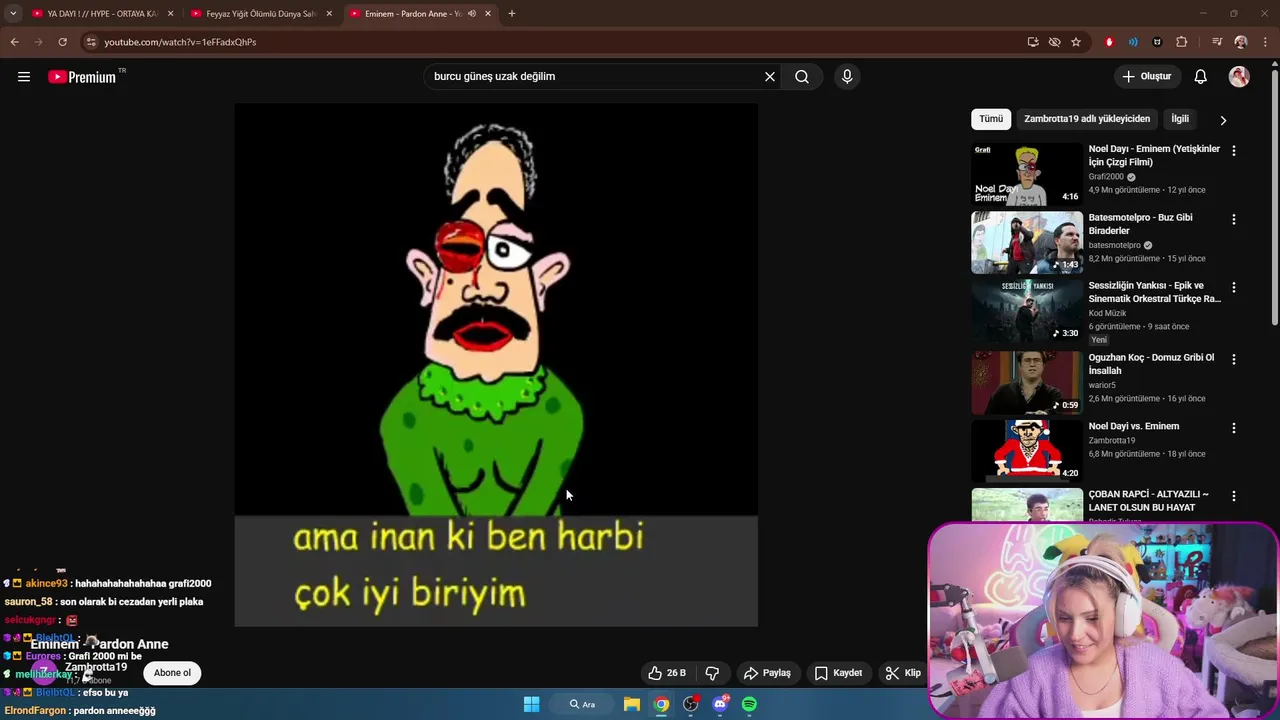Open the YouTube hamburger guide menu
Image resolution: width=1280 pixels, height=720 pixels.
pos(24,77)
